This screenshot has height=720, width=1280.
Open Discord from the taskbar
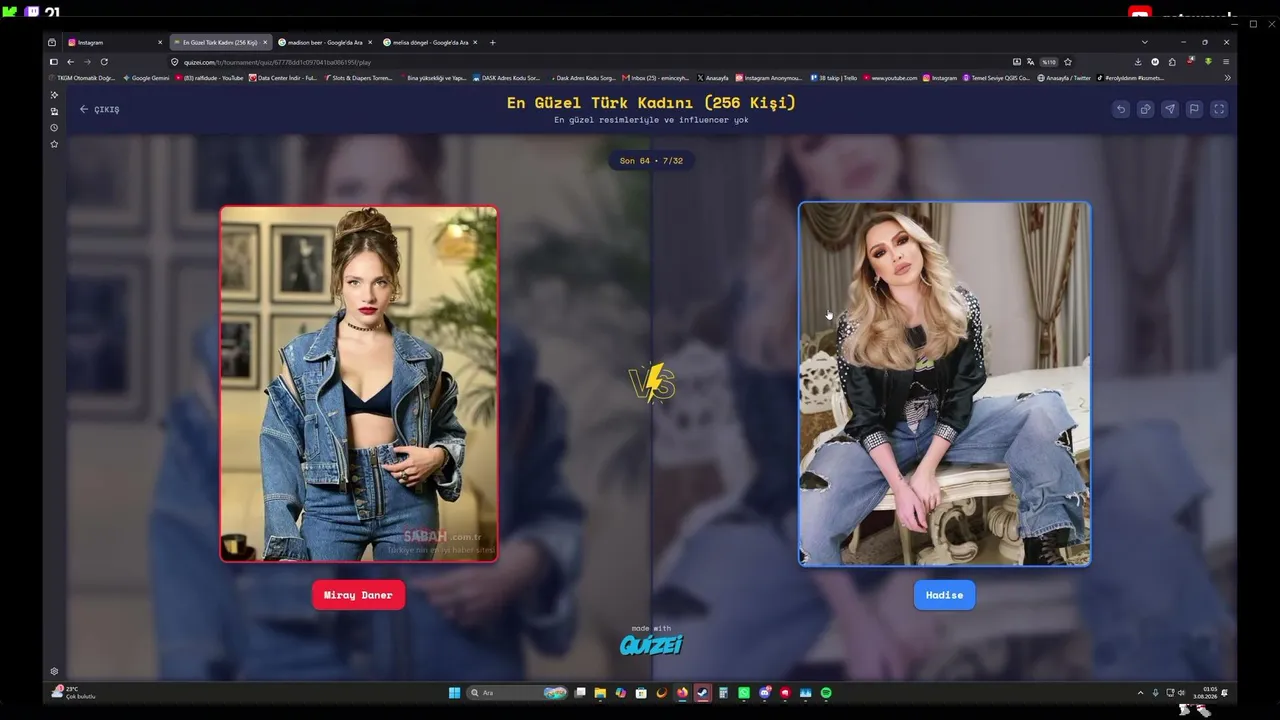tap(765, 693)
